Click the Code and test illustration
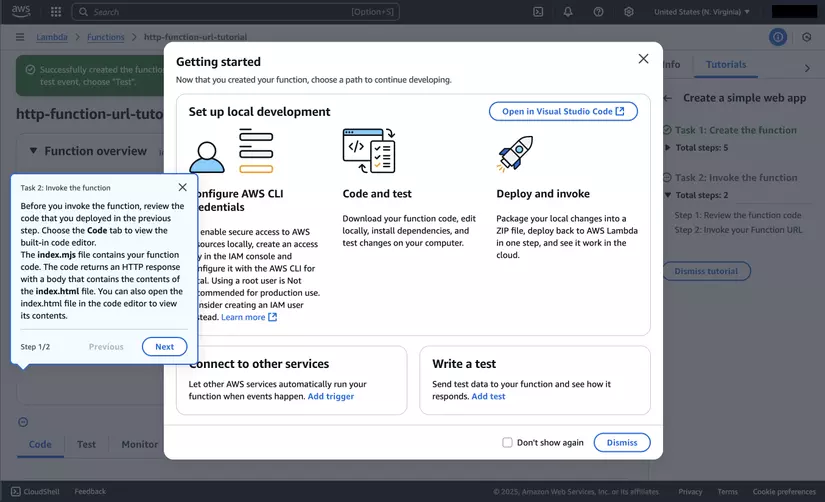Screen dimensions: 825x502 369,150
